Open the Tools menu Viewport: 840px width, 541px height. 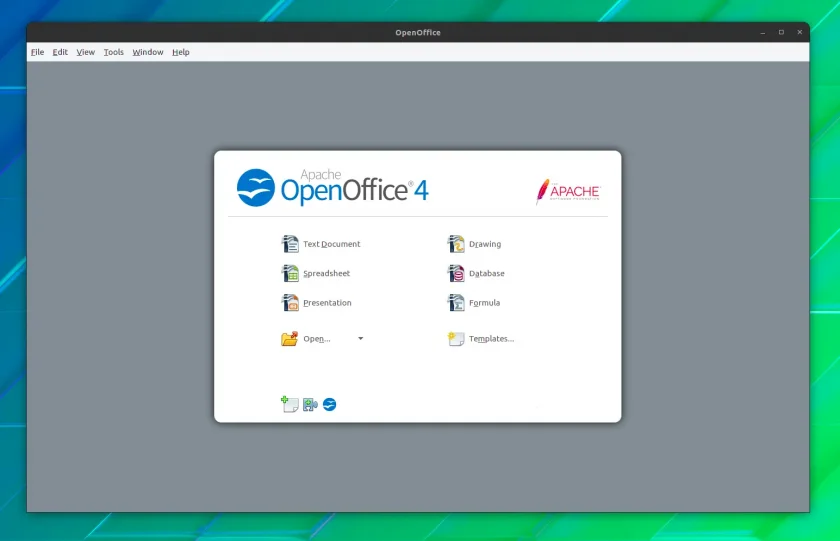tap(114, 52)
